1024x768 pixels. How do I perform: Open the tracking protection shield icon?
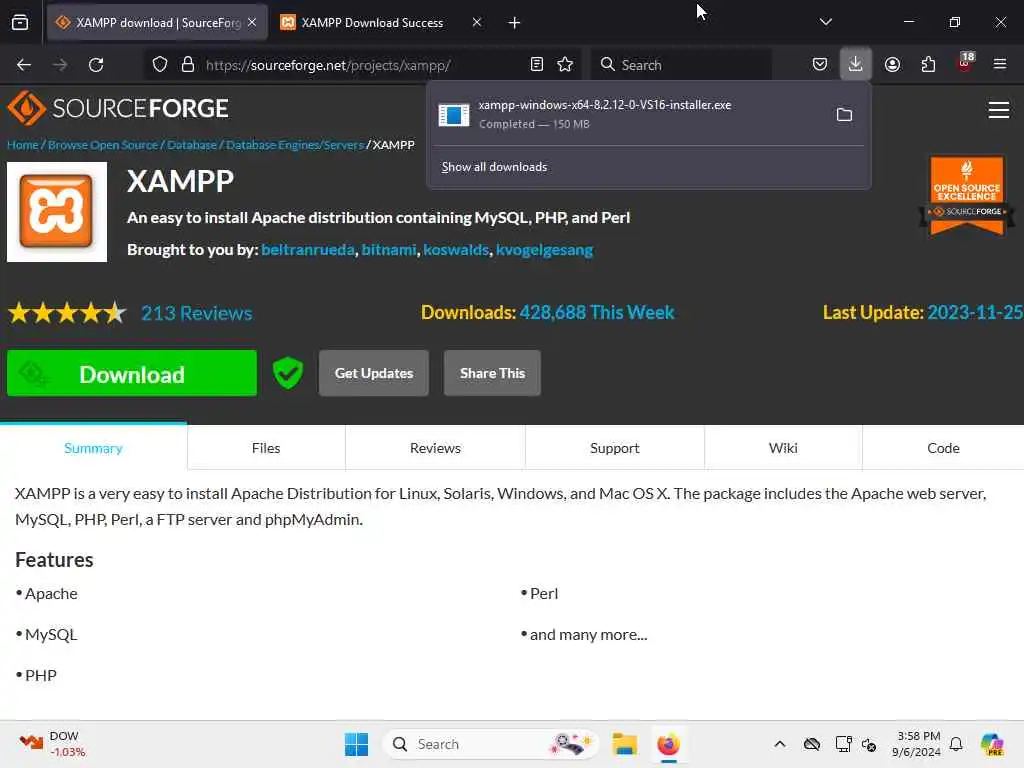click(x=160, y=65)
